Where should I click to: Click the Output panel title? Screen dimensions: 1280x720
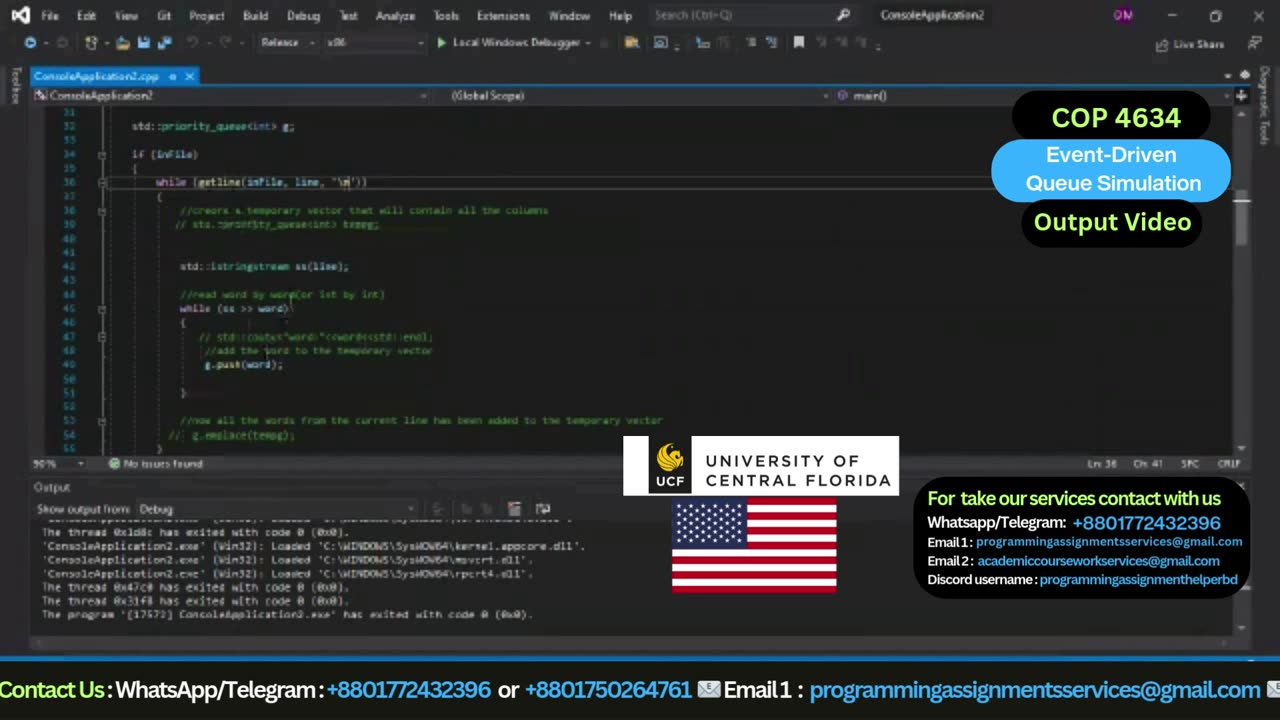click(52, 487)
